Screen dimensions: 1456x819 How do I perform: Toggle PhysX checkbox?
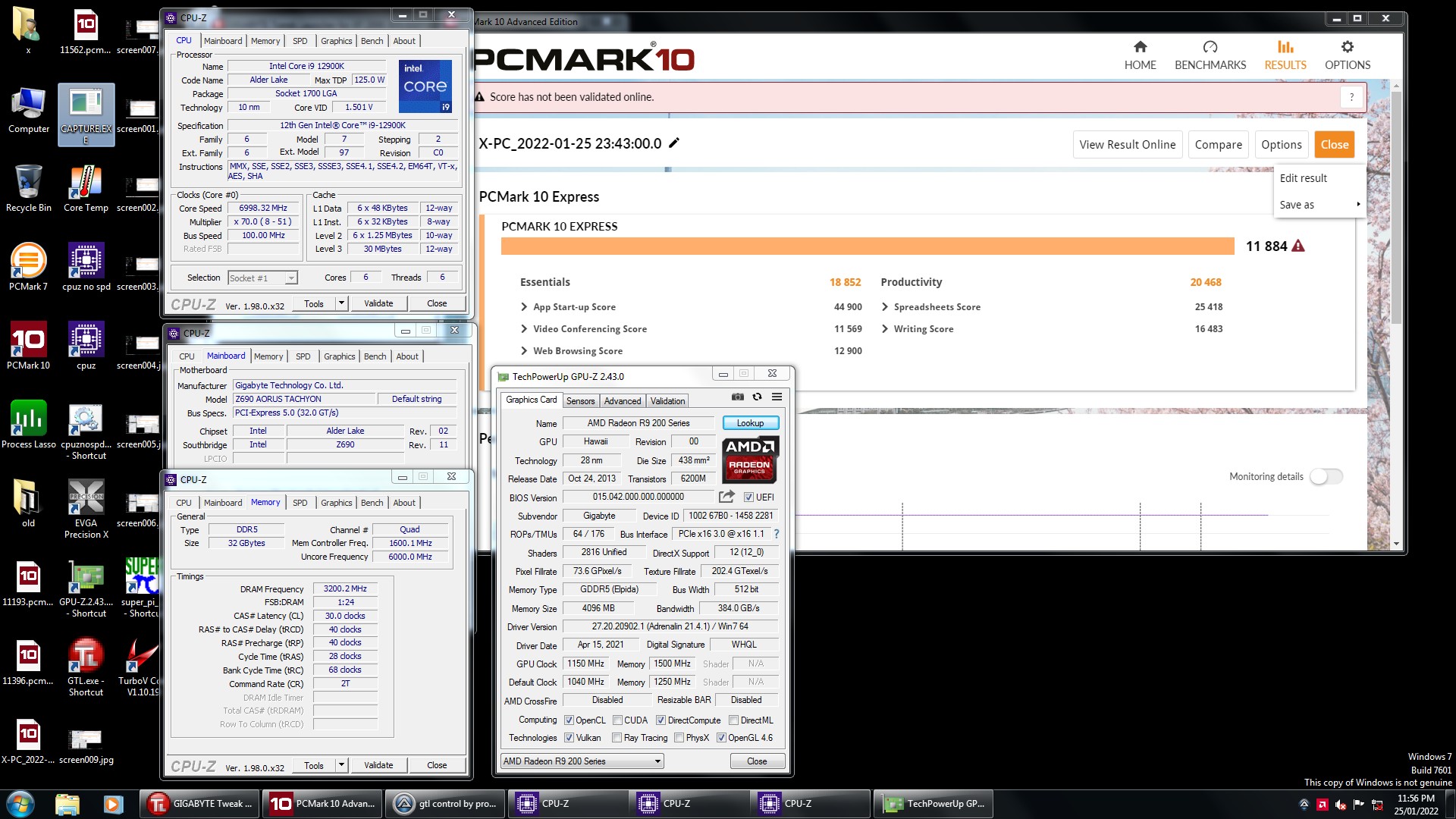point(679,738)
